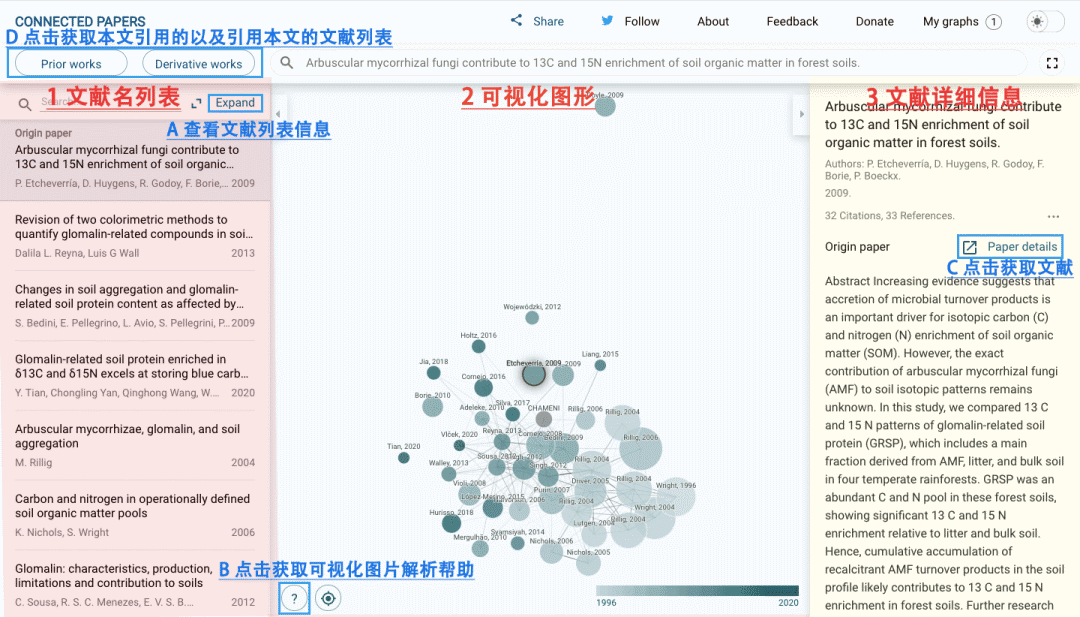Viewport: 1080px width, 617px height.
Task: Click the external link icon in Paper details
Action: coord(970,247)
